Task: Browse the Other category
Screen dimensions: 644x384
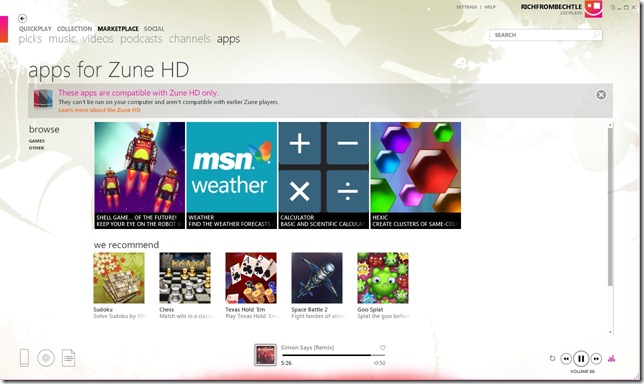Action: 36,148
